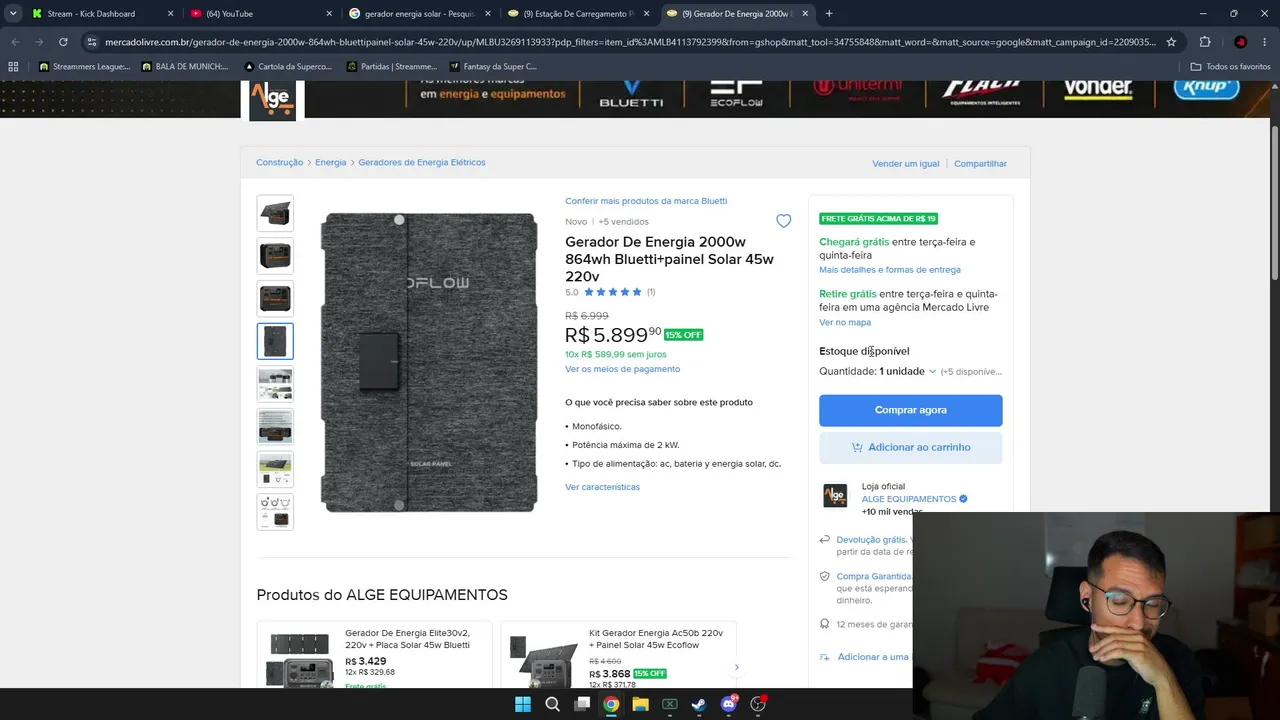Viewport: 1280px width, 720px height.
Task: Click Adicionar ao carrinho button
Action: [x=910, y=447]
